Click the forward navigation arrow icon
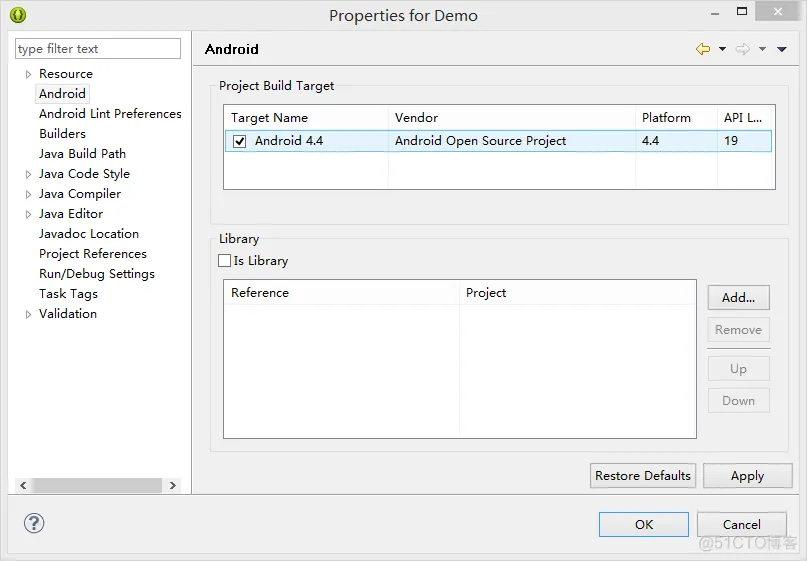 742,49
